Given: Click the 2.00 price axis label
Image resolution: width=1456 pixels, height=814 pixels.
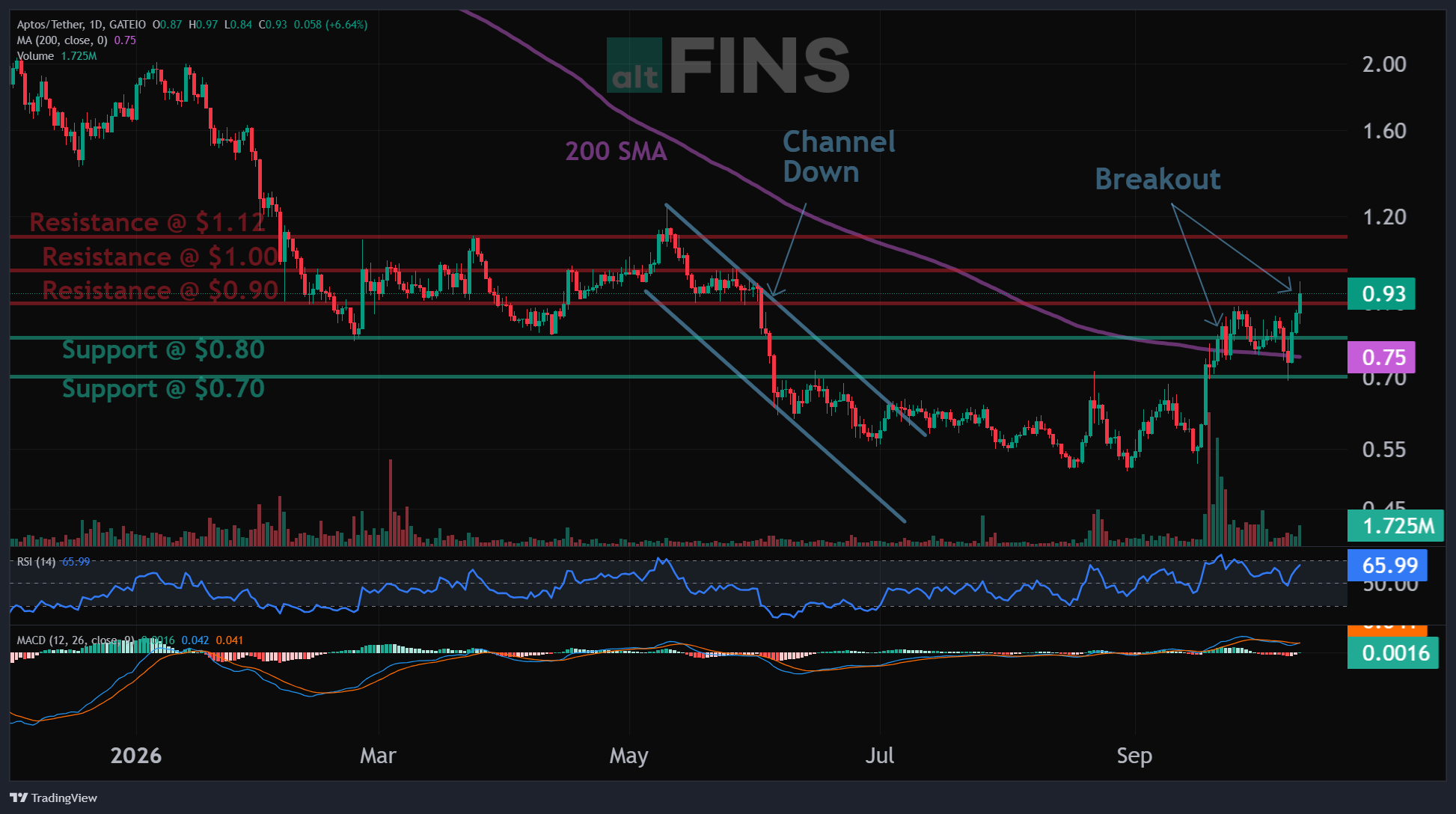Looking at the screenshot, I should coord(1384,64).
